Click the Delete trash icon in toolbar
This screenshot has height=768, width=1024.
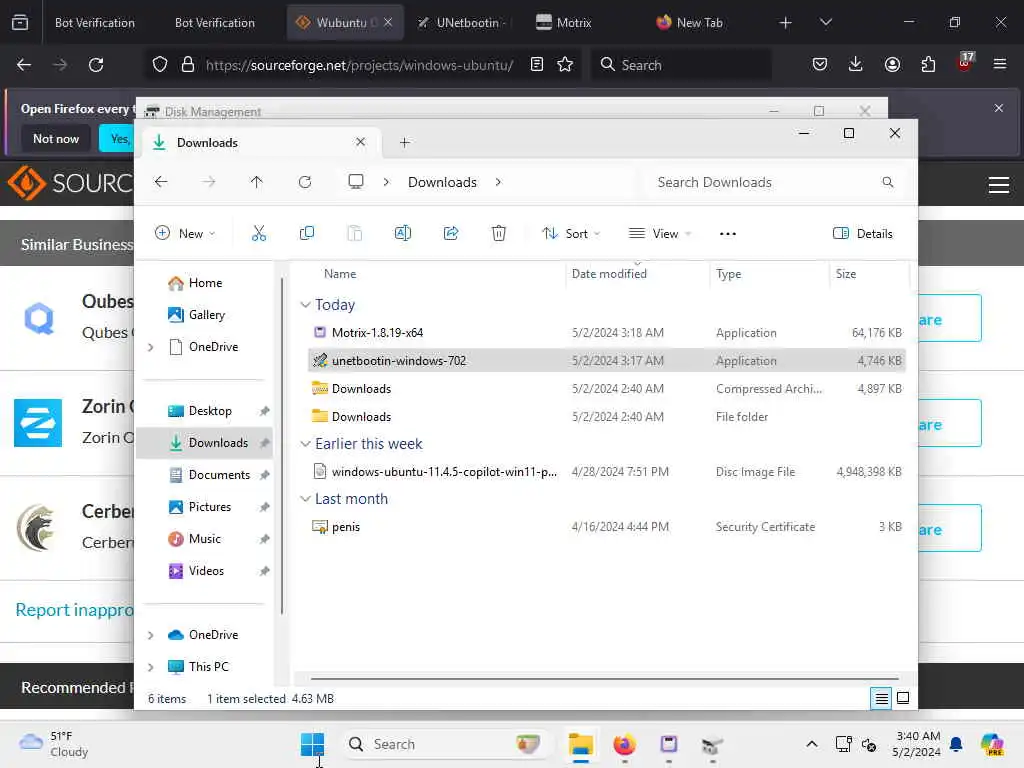[498, 233]
